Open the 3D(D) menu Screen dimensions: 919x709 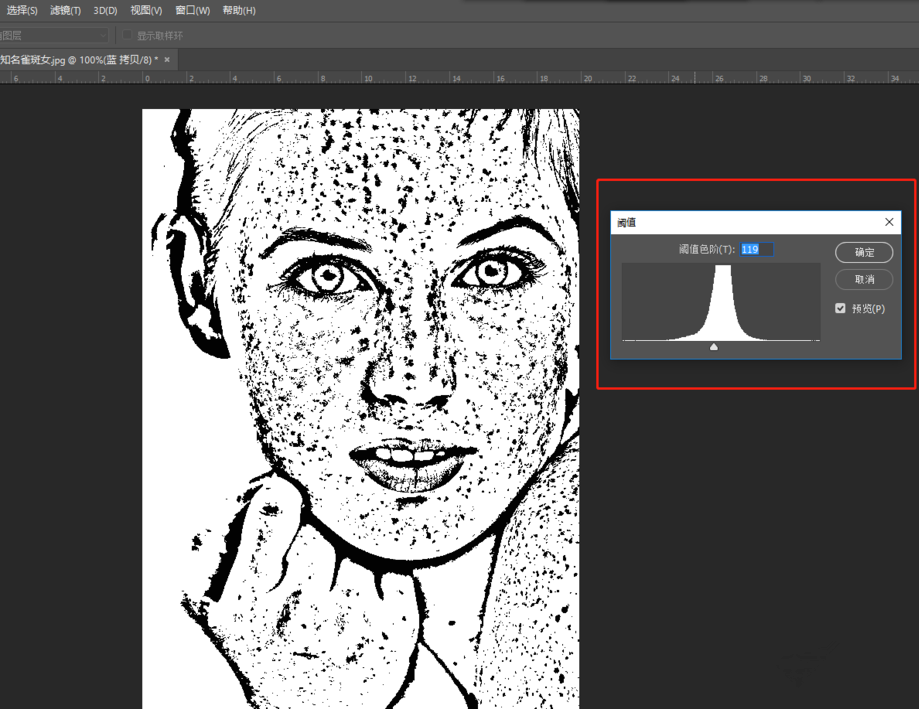[x=105, y=11]
